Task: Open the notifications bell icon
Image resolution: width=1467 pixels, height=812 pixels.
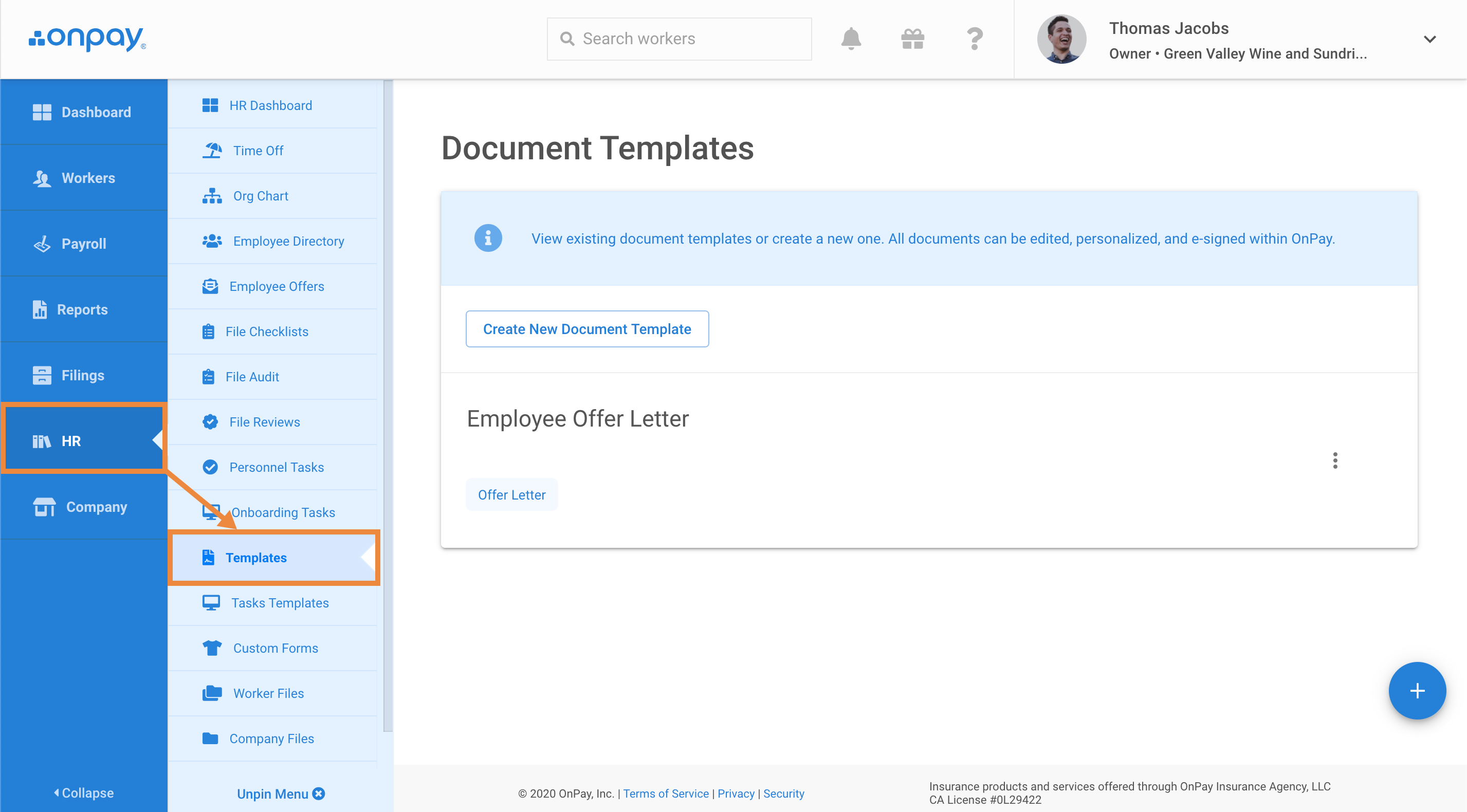Action: click(851, 39)
